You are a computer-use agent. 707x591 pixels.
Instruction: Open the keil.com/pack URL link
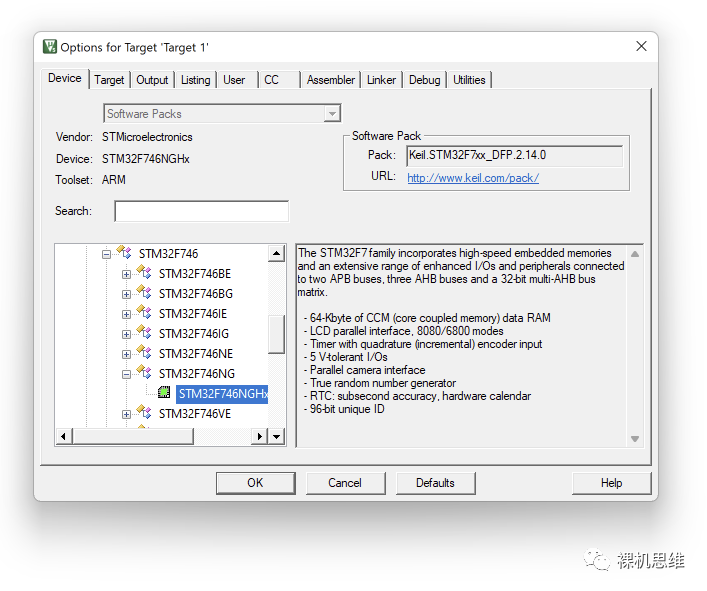pos(473,178)
